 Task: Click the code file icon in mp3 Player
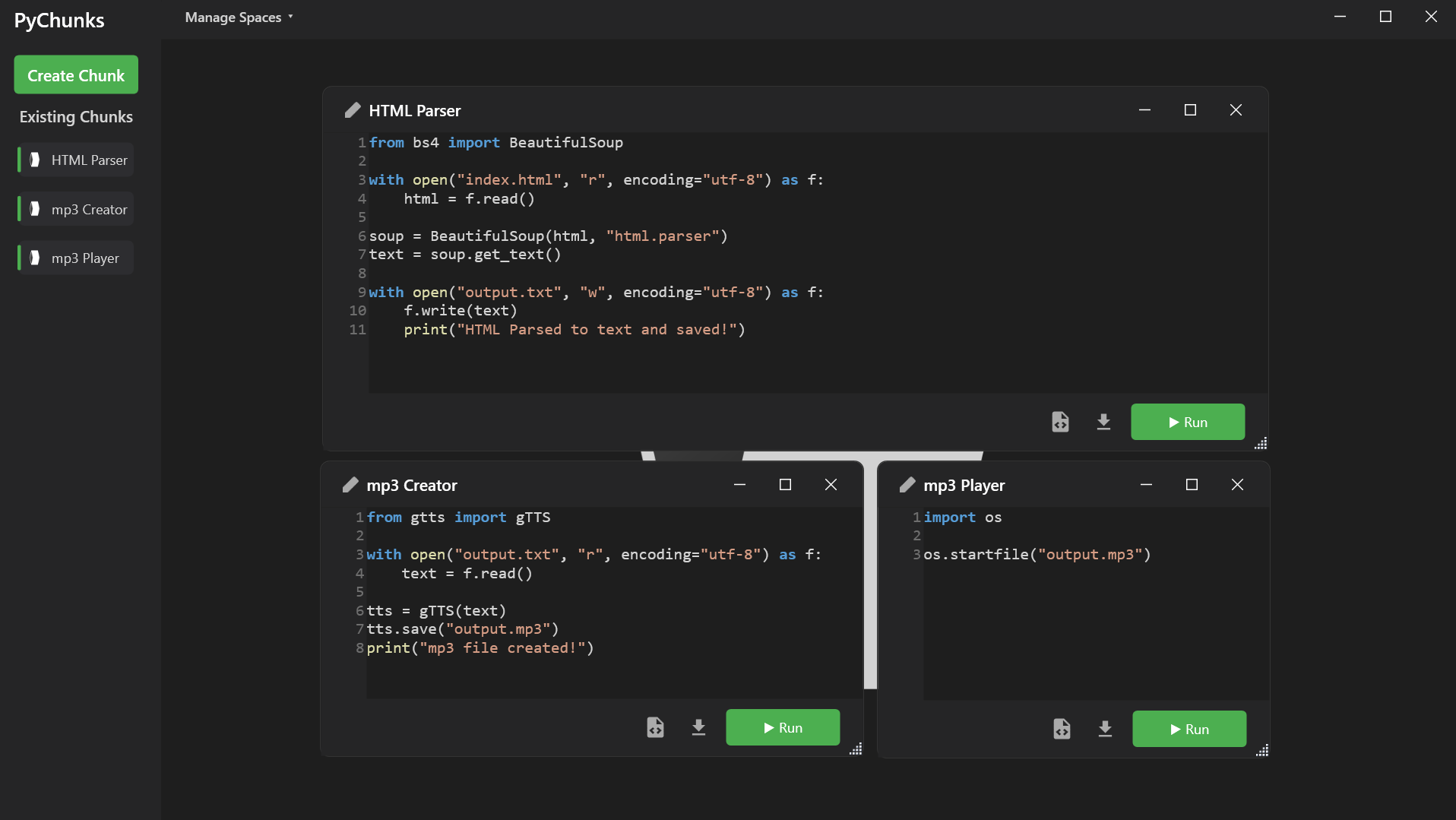tap(1062, 729)
